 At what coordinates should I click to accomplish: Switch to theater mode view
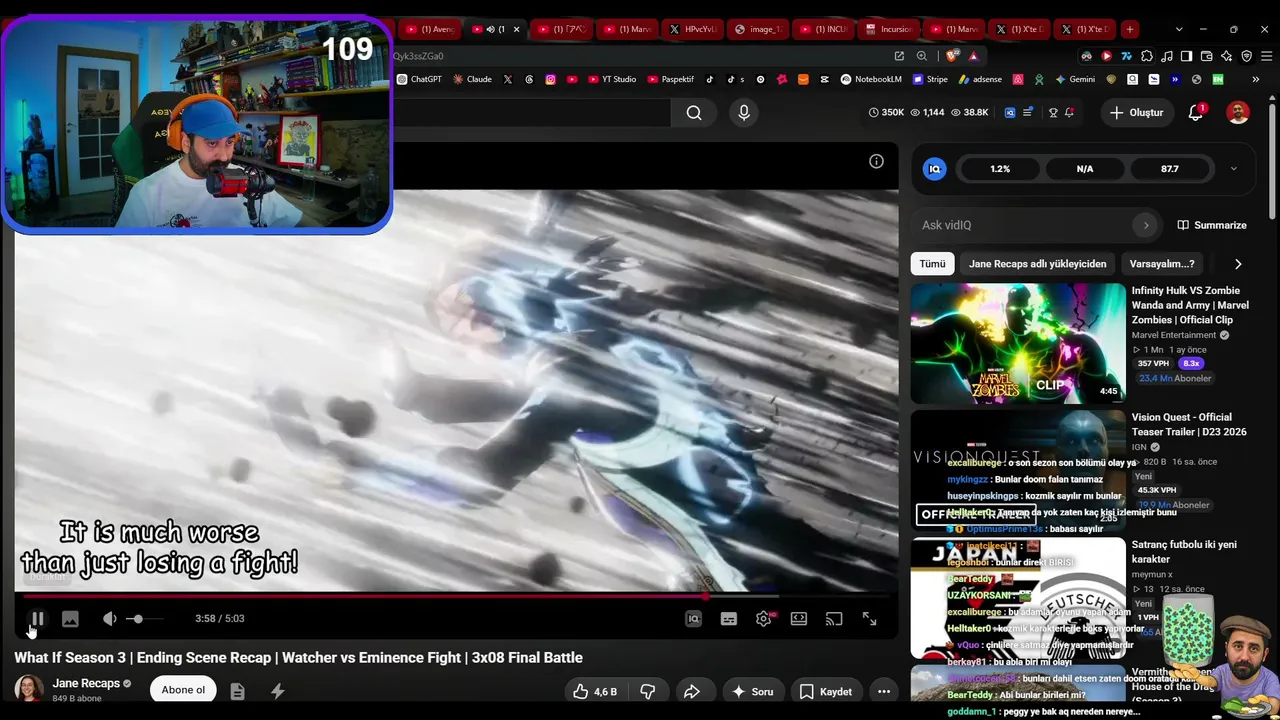pyautogui.click(x=799, y=619)
